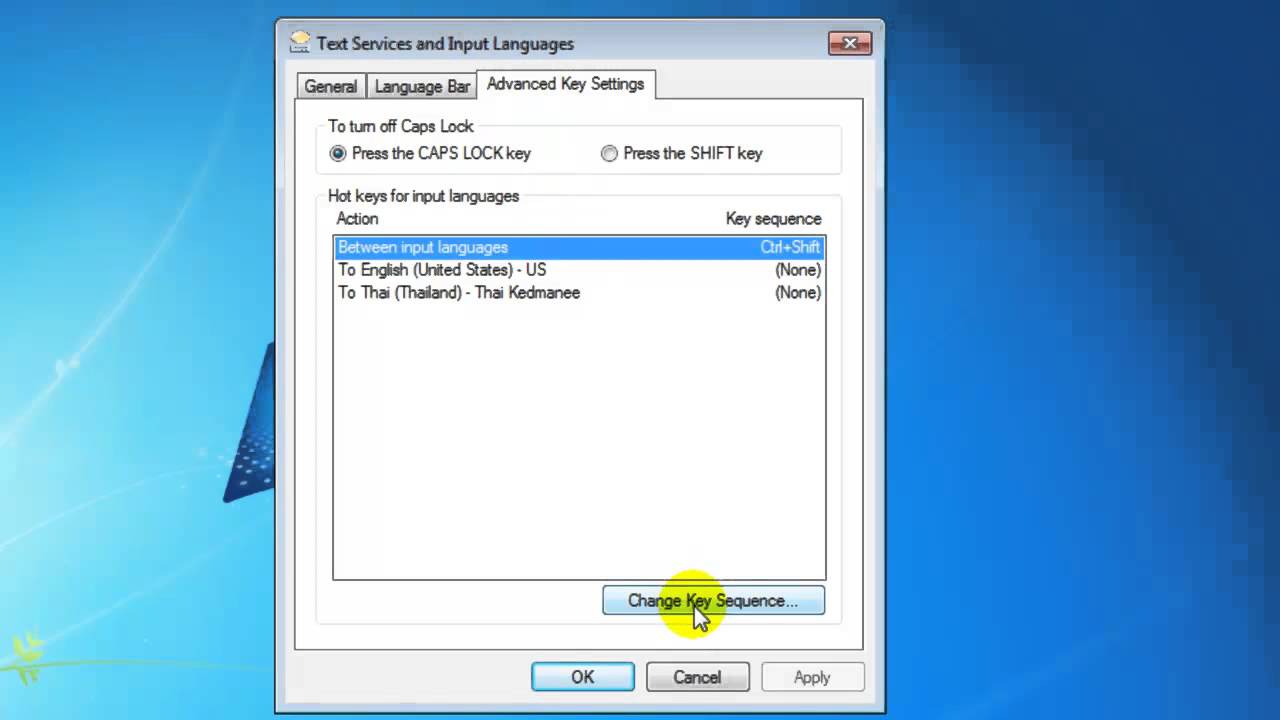Image resolution: width=1280 pixels, height=720 pixels.
Task: Close the Text Services dialog
Action: click(850, 43)
